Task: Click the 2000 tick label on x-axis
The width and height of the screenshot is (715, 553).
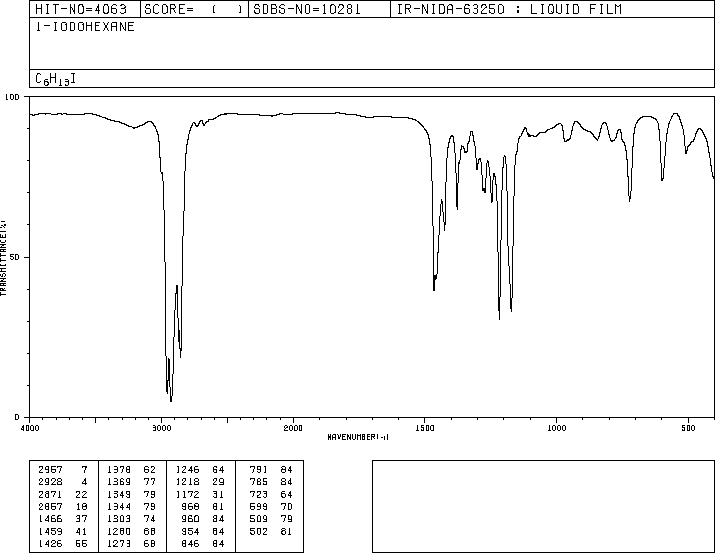Action: pyautogui.click(x=293, y=428)
